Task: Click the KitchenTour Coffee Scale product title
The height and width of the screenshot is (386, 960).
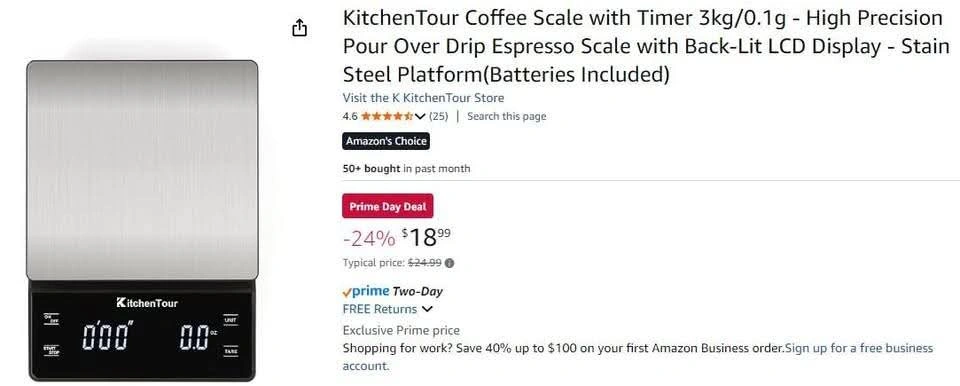Action: [x=646, y=47]
